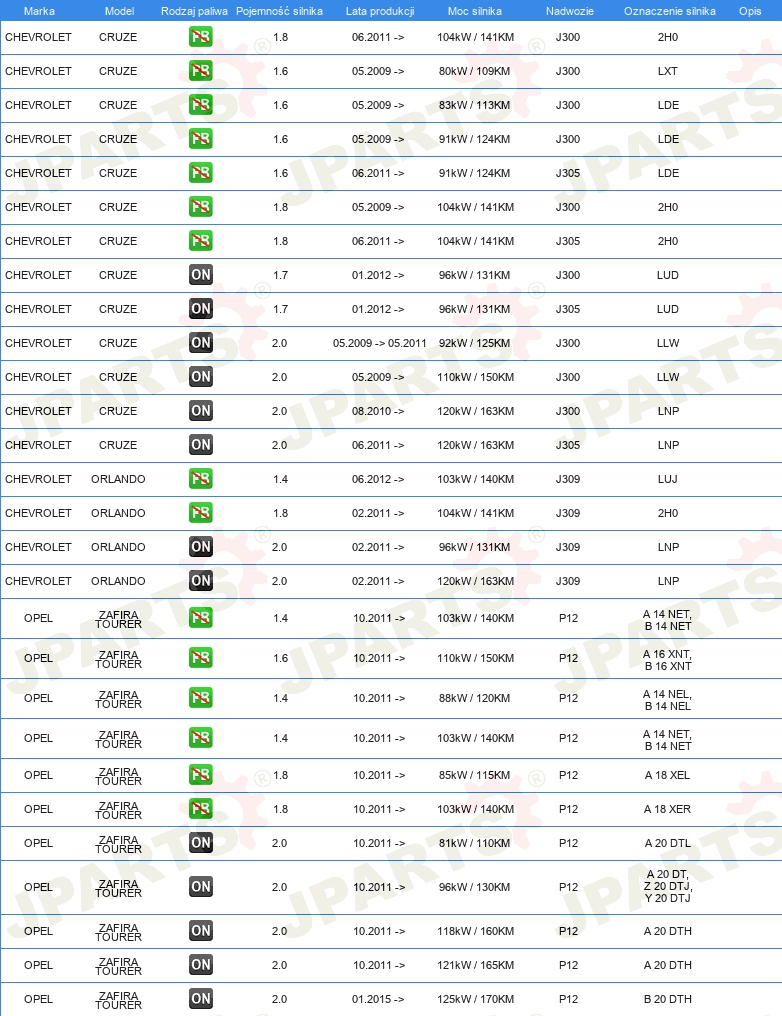The height and width of the screenshot is (1016, 782).
Task: Select the 81kW / 110KM power cell
Action: click(474, 844)
